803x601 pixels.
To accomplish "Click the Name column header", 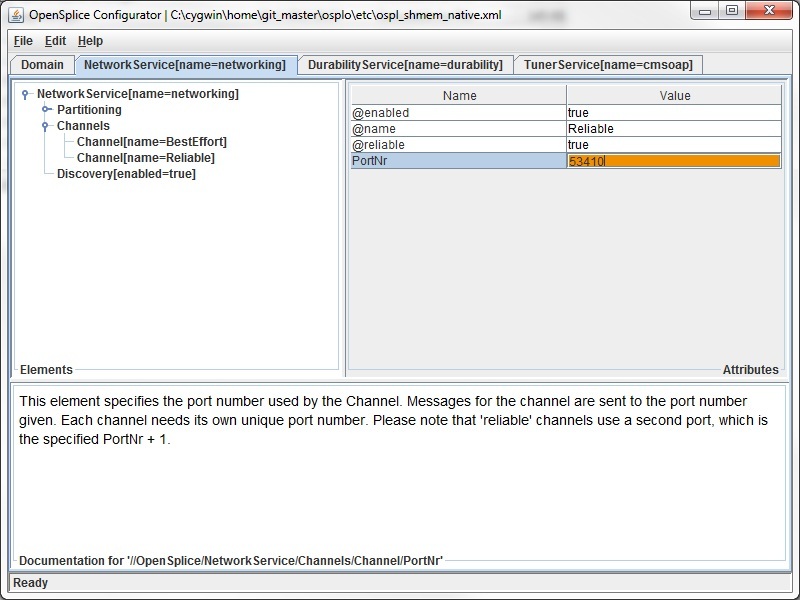I will pyautogui.click(x=459, y=96).
